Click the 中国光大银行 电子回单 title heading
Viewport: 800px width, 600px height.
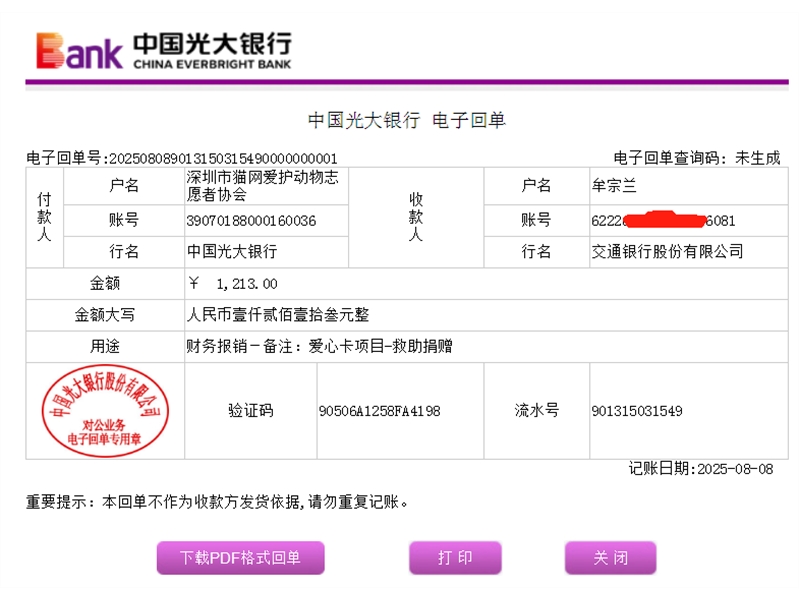point(407,120)
